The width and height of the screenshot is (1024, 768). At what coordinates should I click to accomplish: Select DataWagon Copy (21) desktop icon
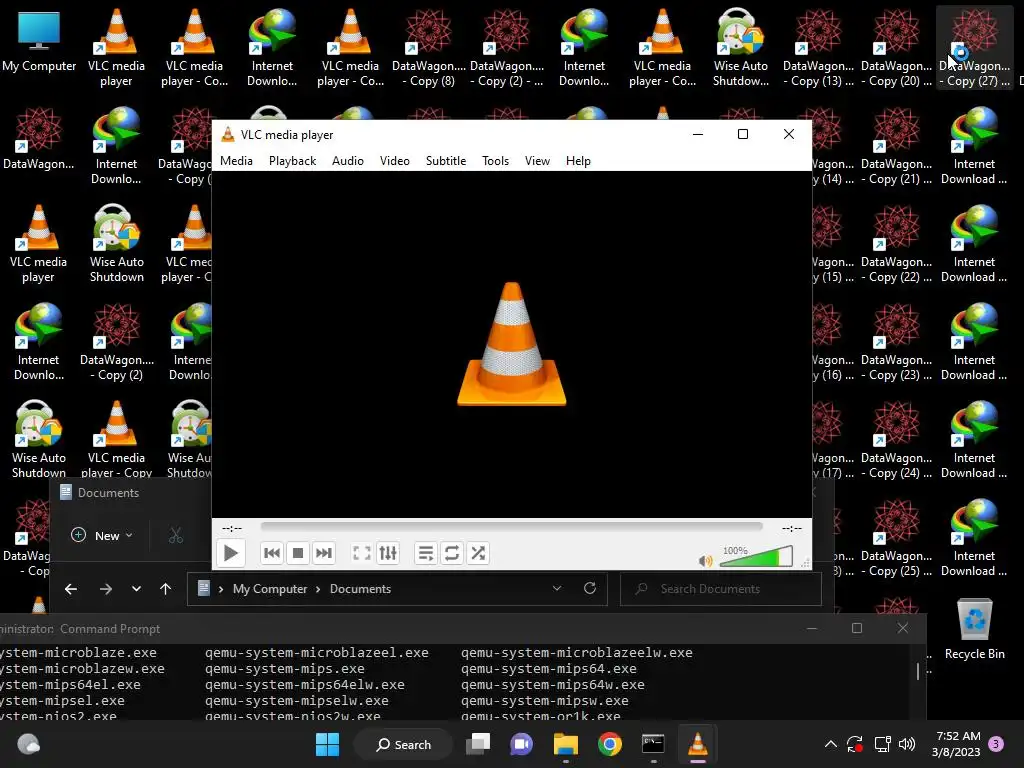click(896, 145)
